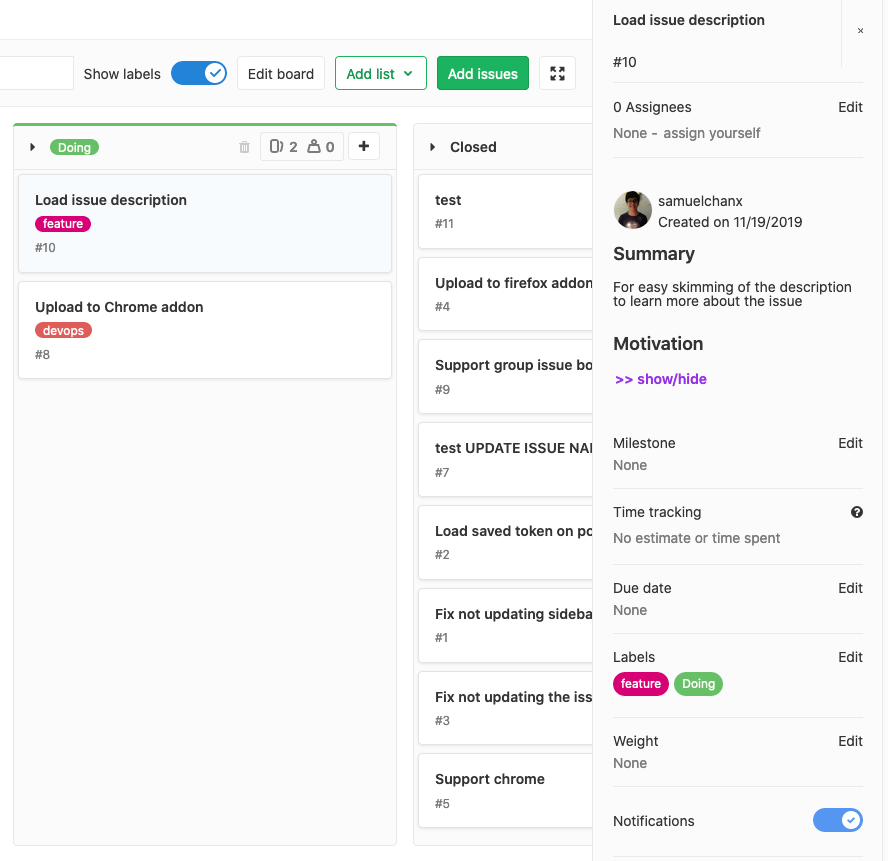Toggle the >> show/hide Motivation link
This screenshot has height=861, width=888.
pos(660,379)
